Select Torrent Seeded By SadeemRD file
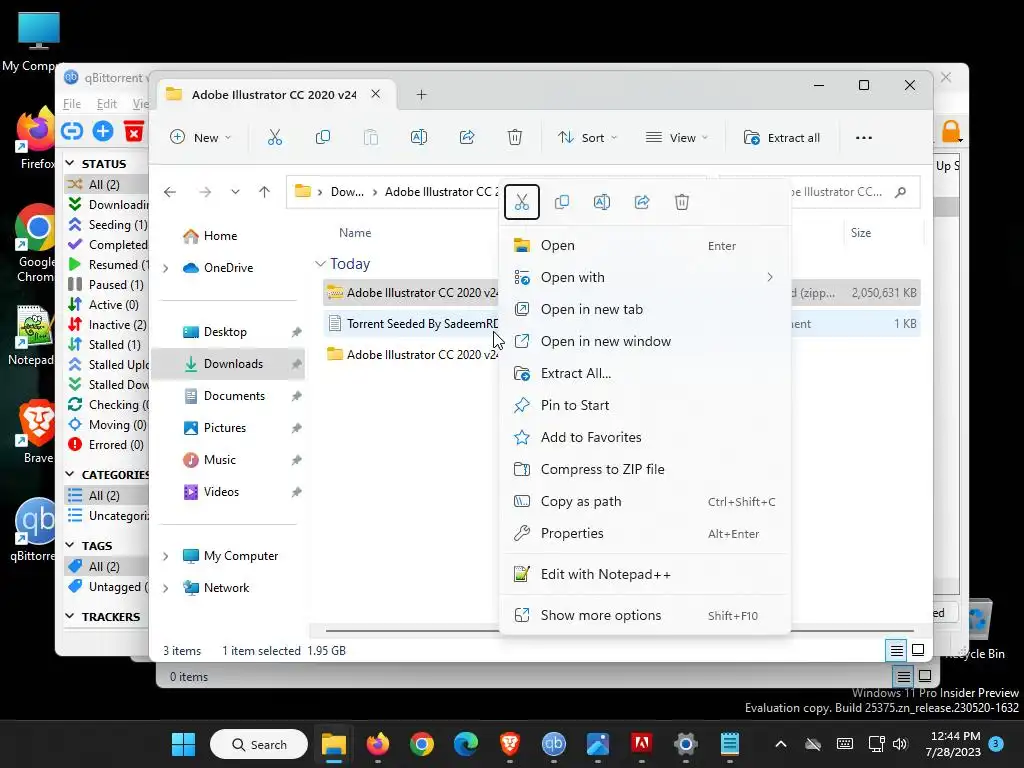 point(411,324)
